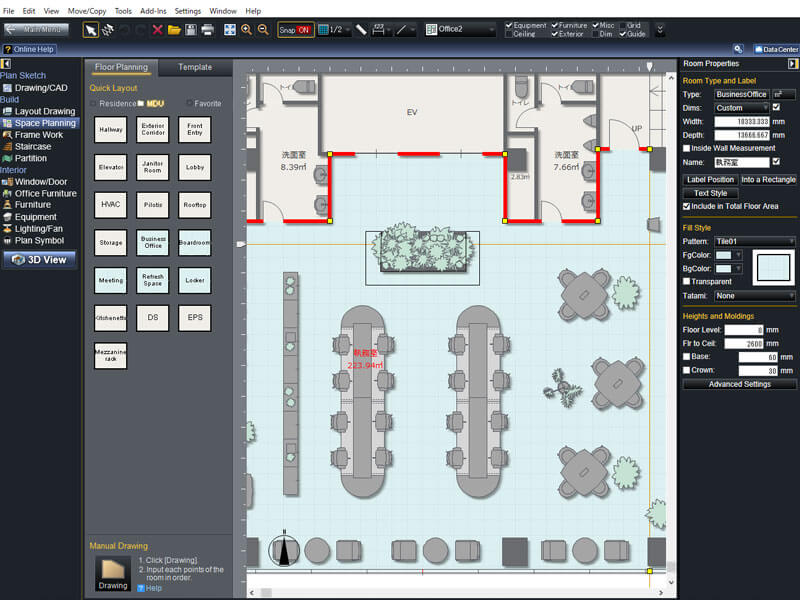Click the Print icon in toolbar

pyautogui.click(x=208, y=30)
